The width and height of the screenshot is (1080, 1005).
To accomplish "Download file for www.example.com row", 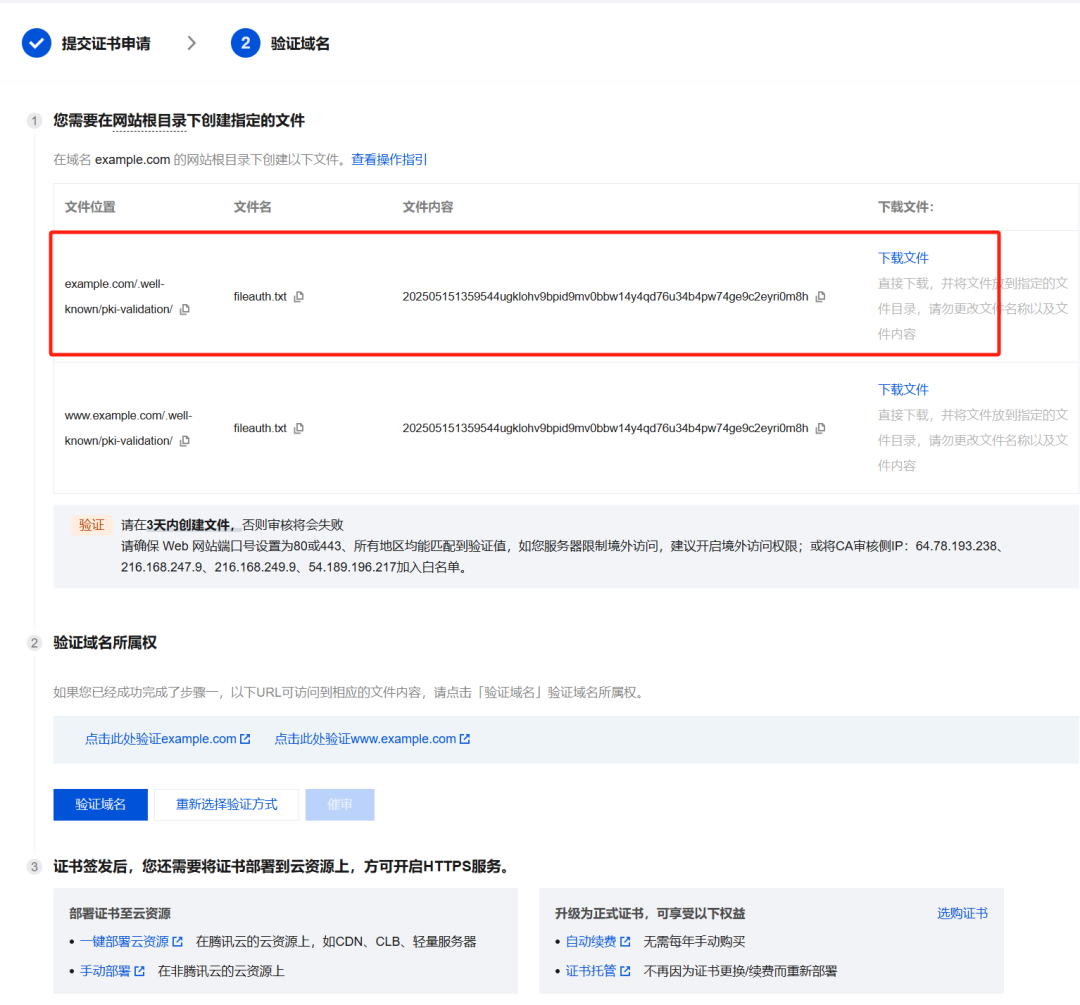I will click(x=903, y=389).
